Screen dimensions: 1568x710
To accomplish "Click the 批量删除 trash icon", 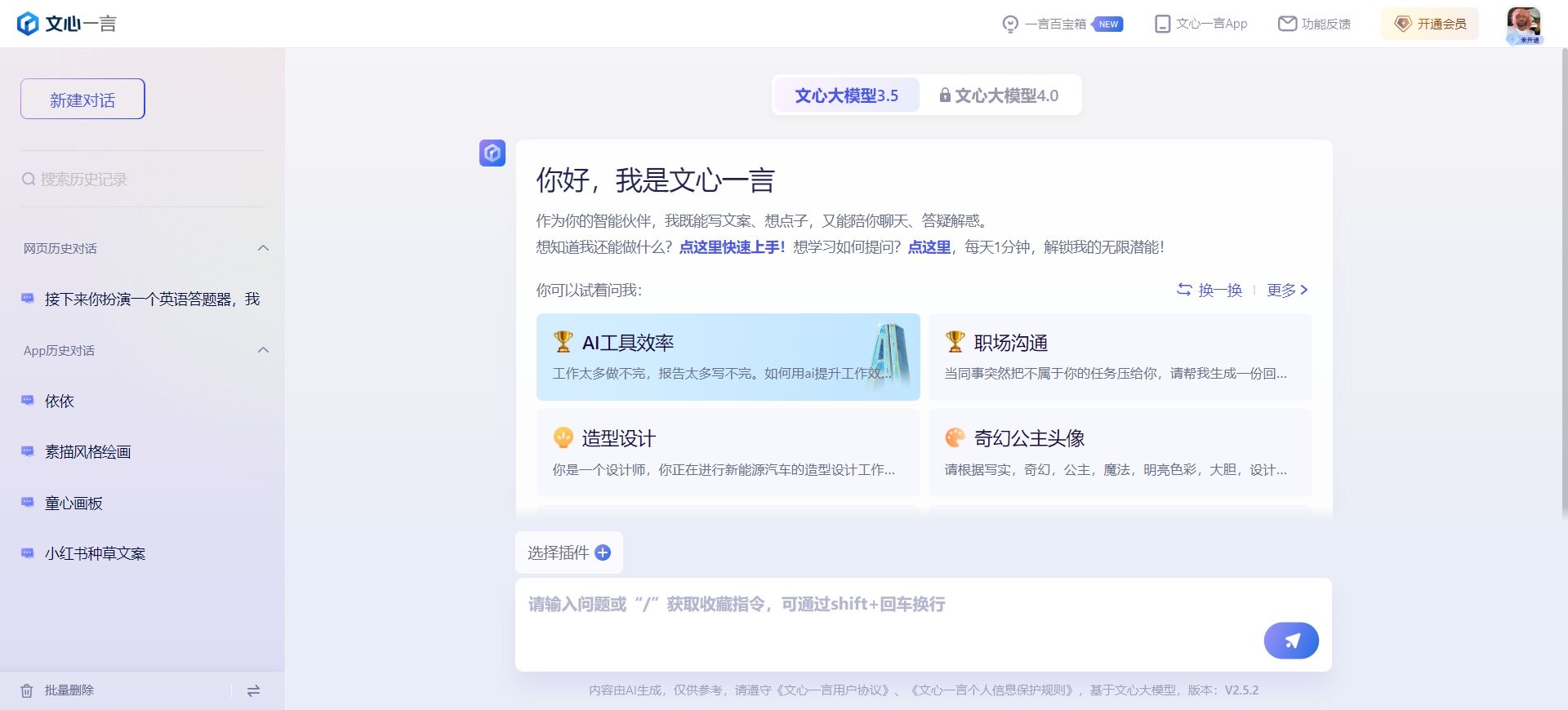I will pyautogui.click(x=27, y=690).
